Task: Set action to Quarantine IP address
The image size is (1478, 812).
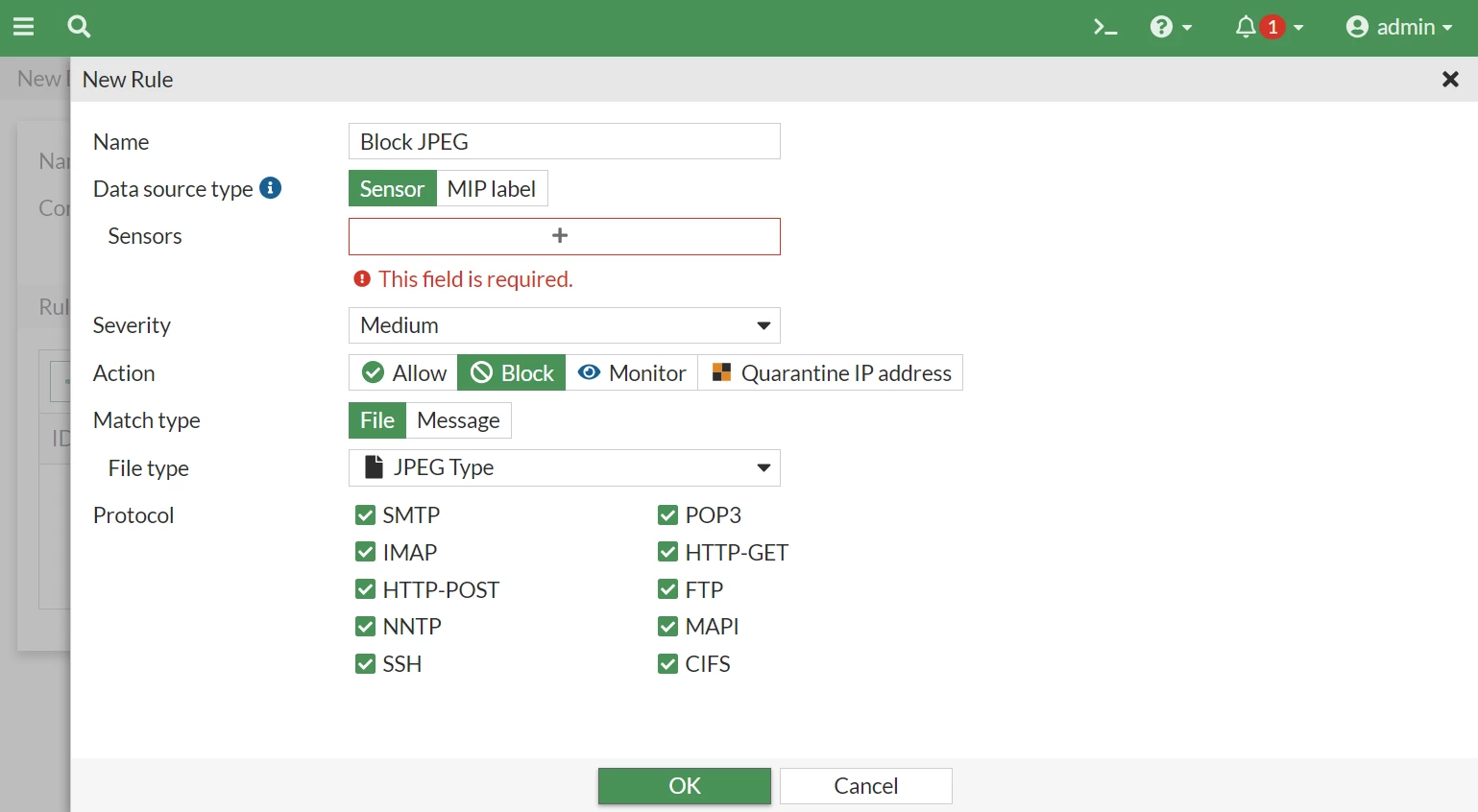Action: tap(831, 373)
